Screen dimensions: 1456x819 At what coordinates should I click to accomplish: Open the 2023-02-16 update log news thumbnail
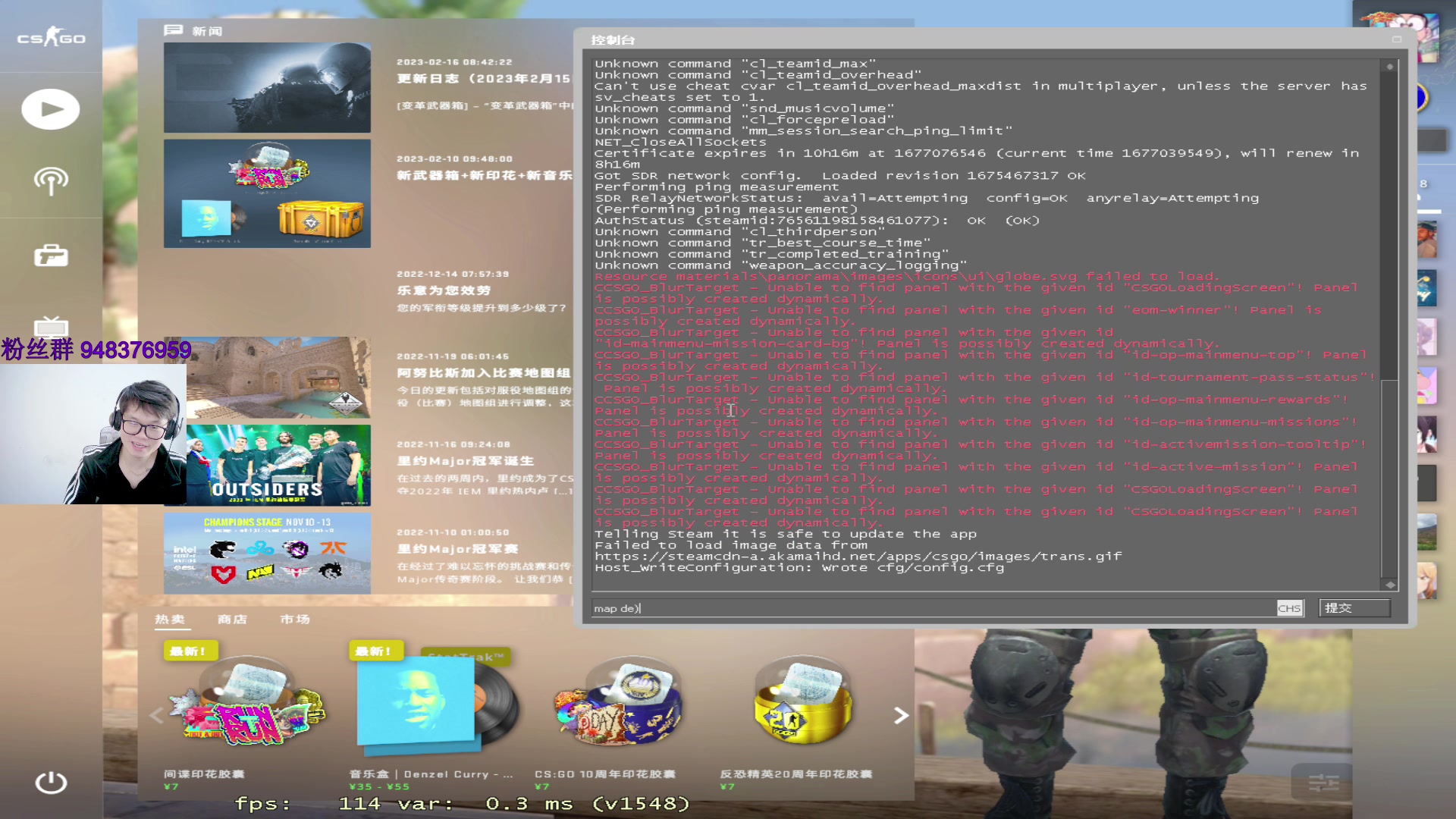pyautogui.click(x=267, y=88)
